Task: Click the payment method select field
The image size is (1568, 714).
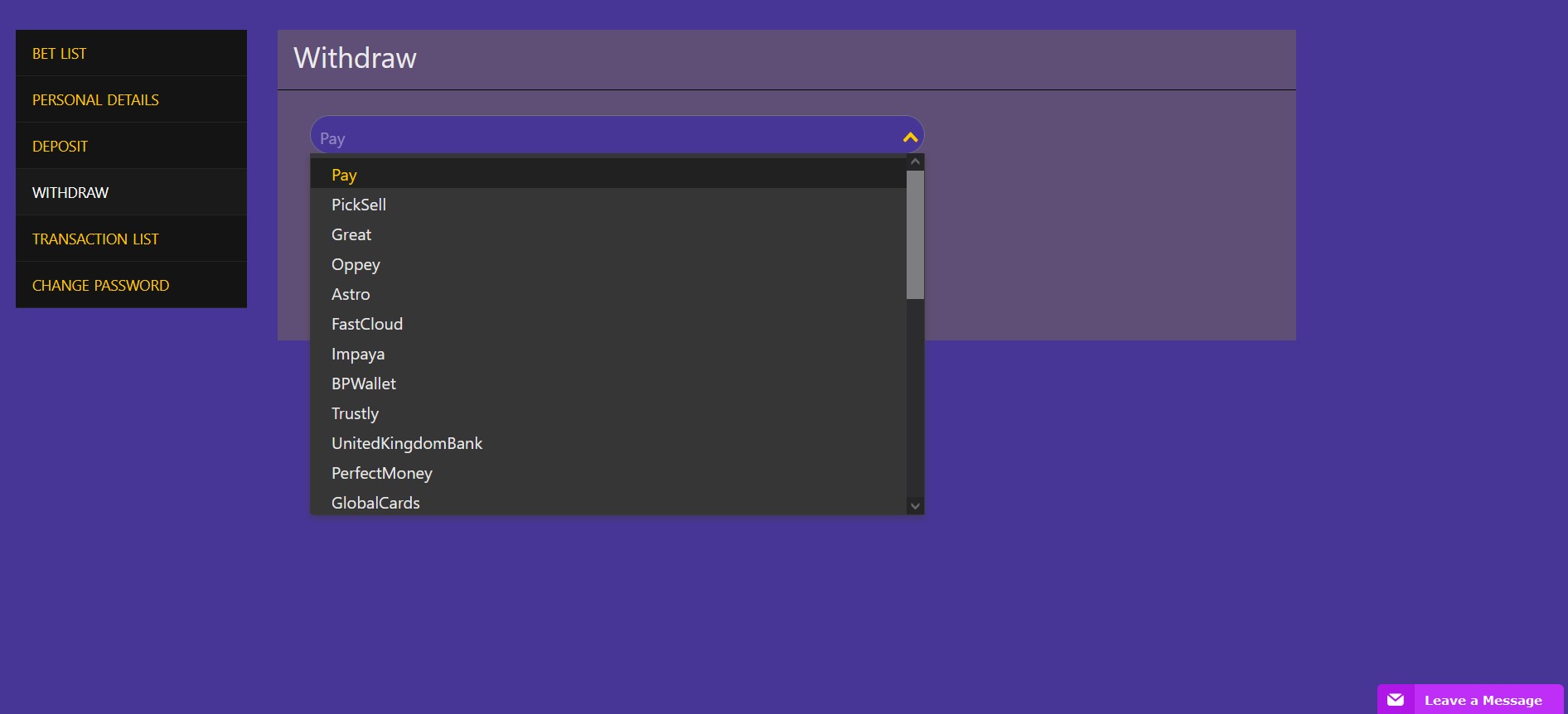Action: [617, 135]
